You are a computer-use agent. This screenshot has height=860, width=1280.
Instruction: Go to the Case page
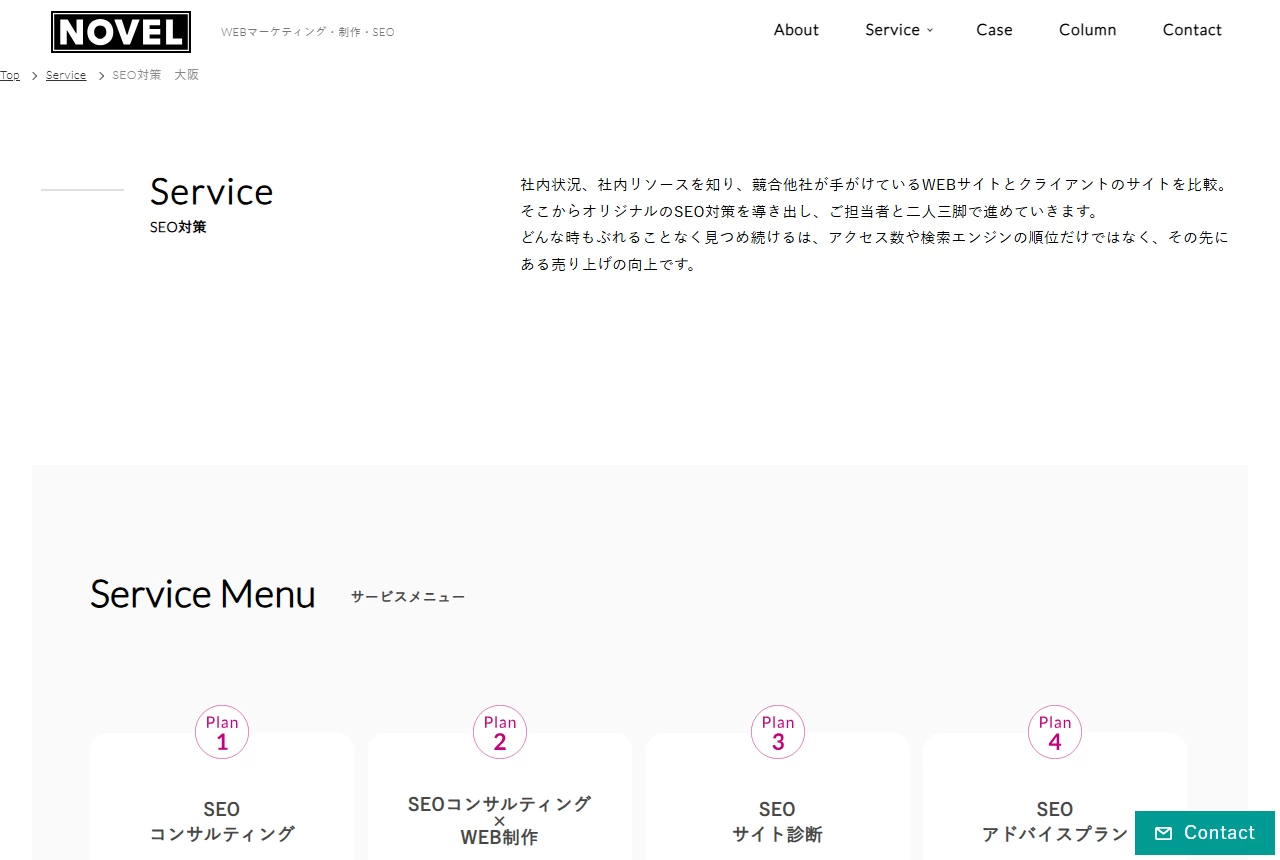point(994,30)
